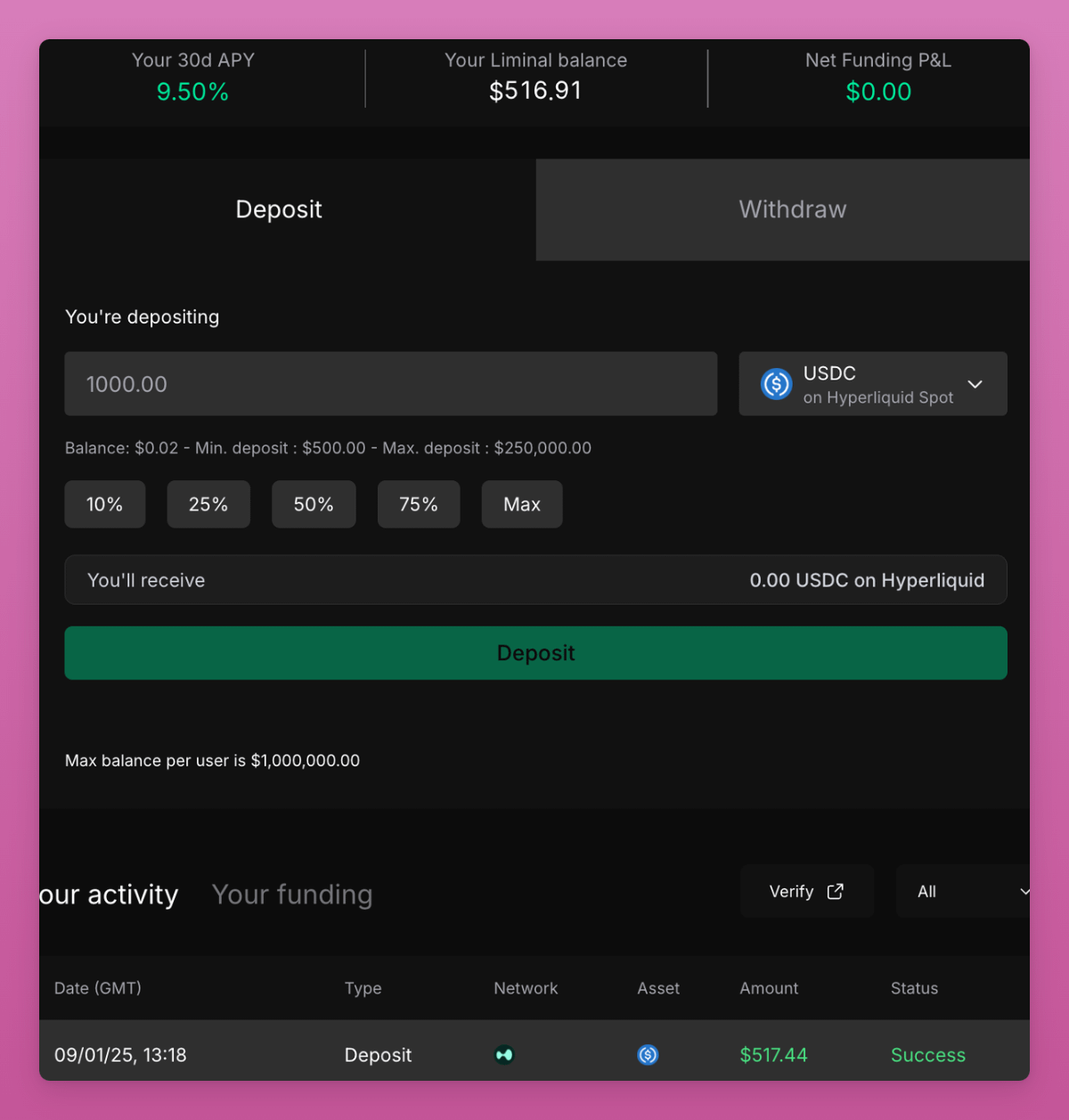The width and height of the screenshot is (1069, 1120).
Task: Open the Your funding tab
Action: click(292, 895)
